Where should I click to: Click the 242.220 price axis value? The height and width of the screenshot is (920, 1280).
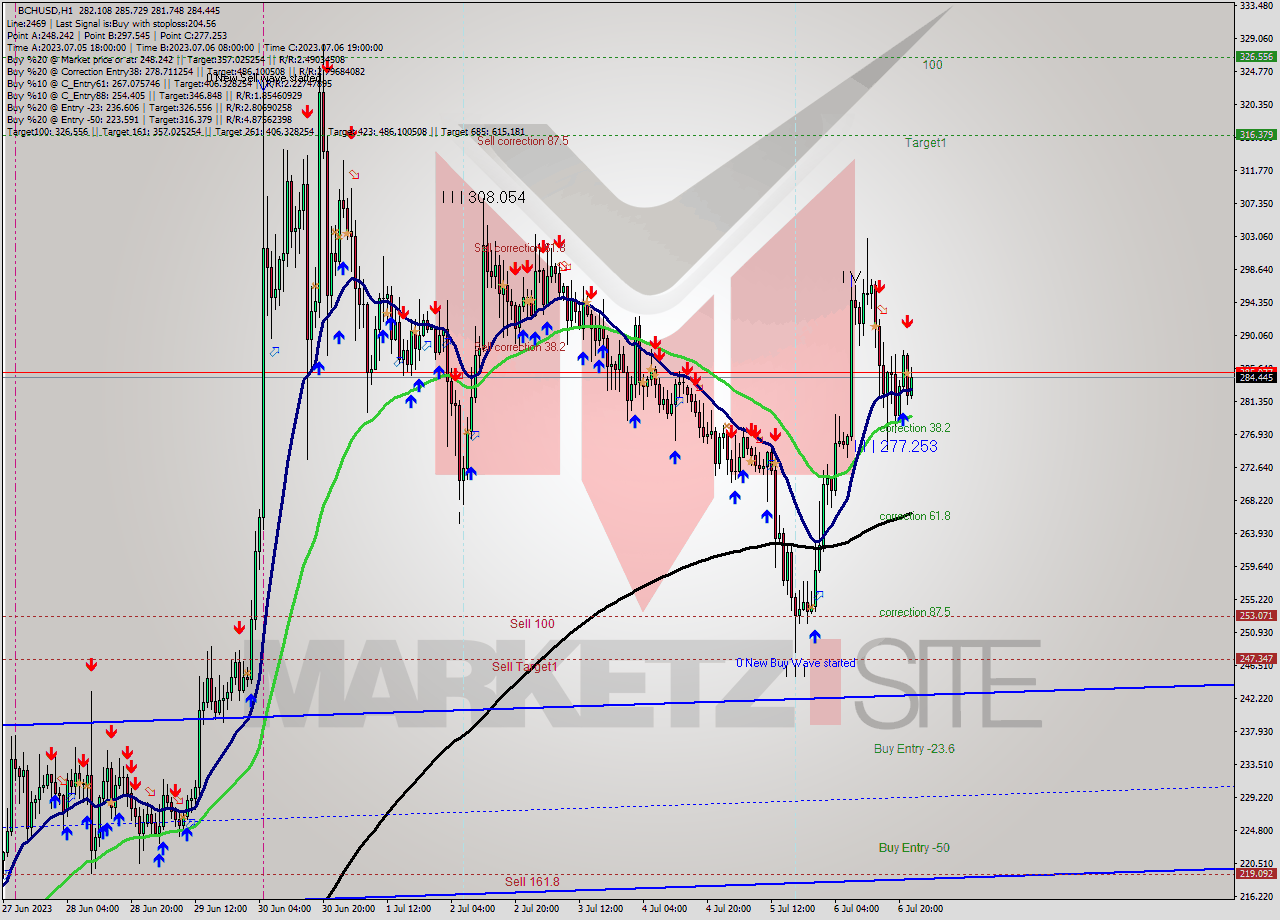(1256, 699)
